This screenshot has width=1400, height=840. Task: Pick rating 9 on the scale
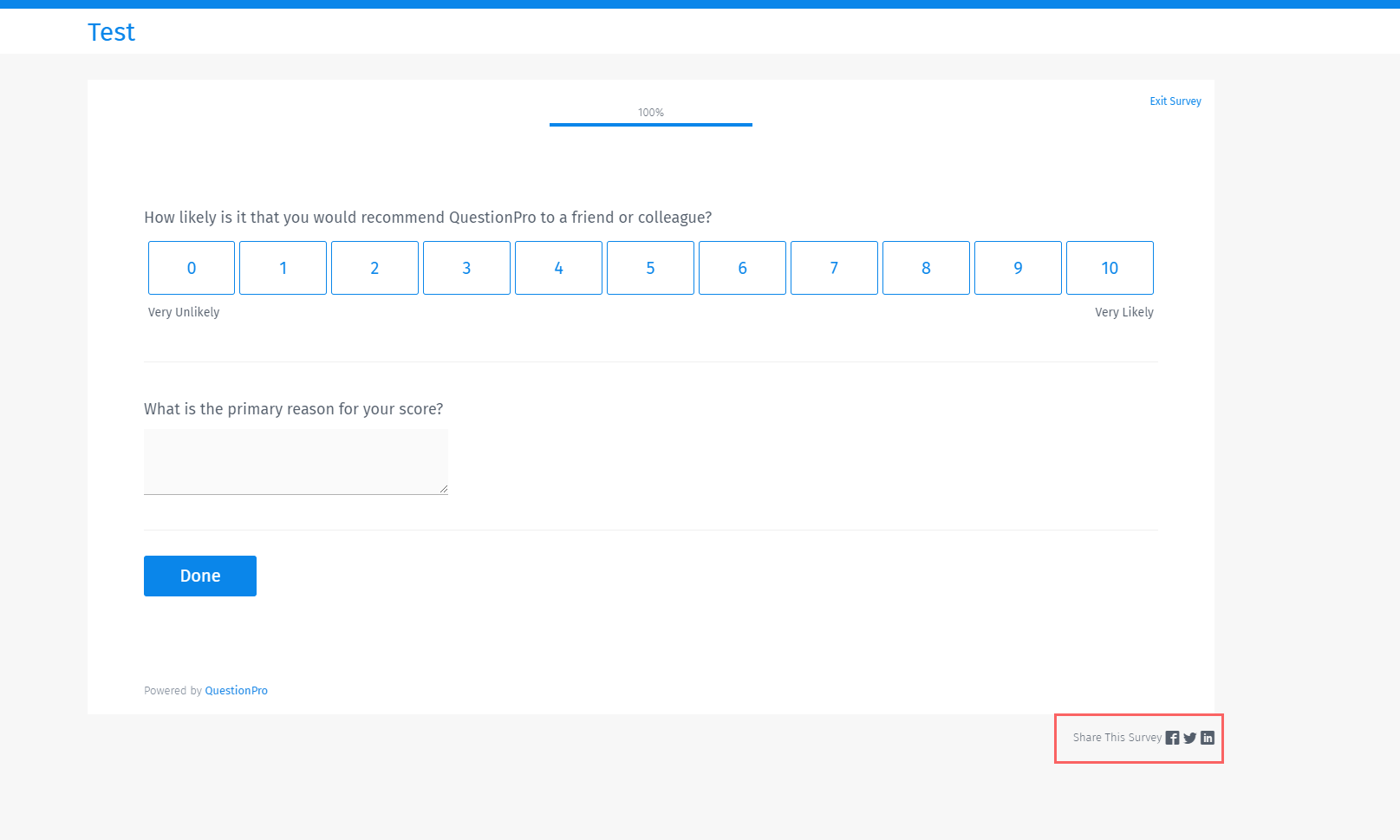1018,268
